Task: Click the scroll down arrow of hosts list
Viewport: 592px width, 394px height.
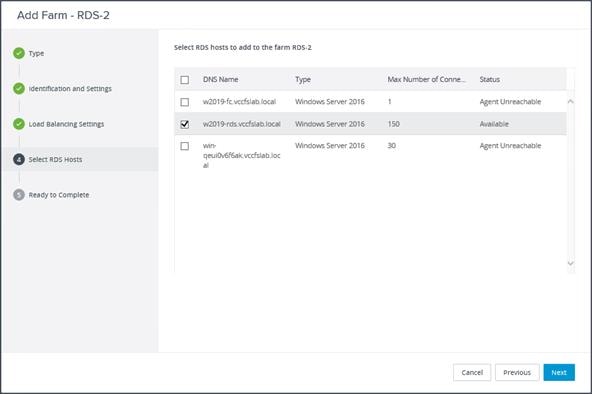Action: point(571,263)
